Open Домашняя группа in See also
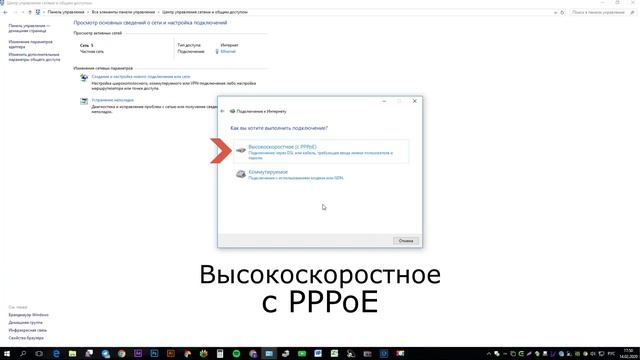640x360 pixels. (25, 322)
